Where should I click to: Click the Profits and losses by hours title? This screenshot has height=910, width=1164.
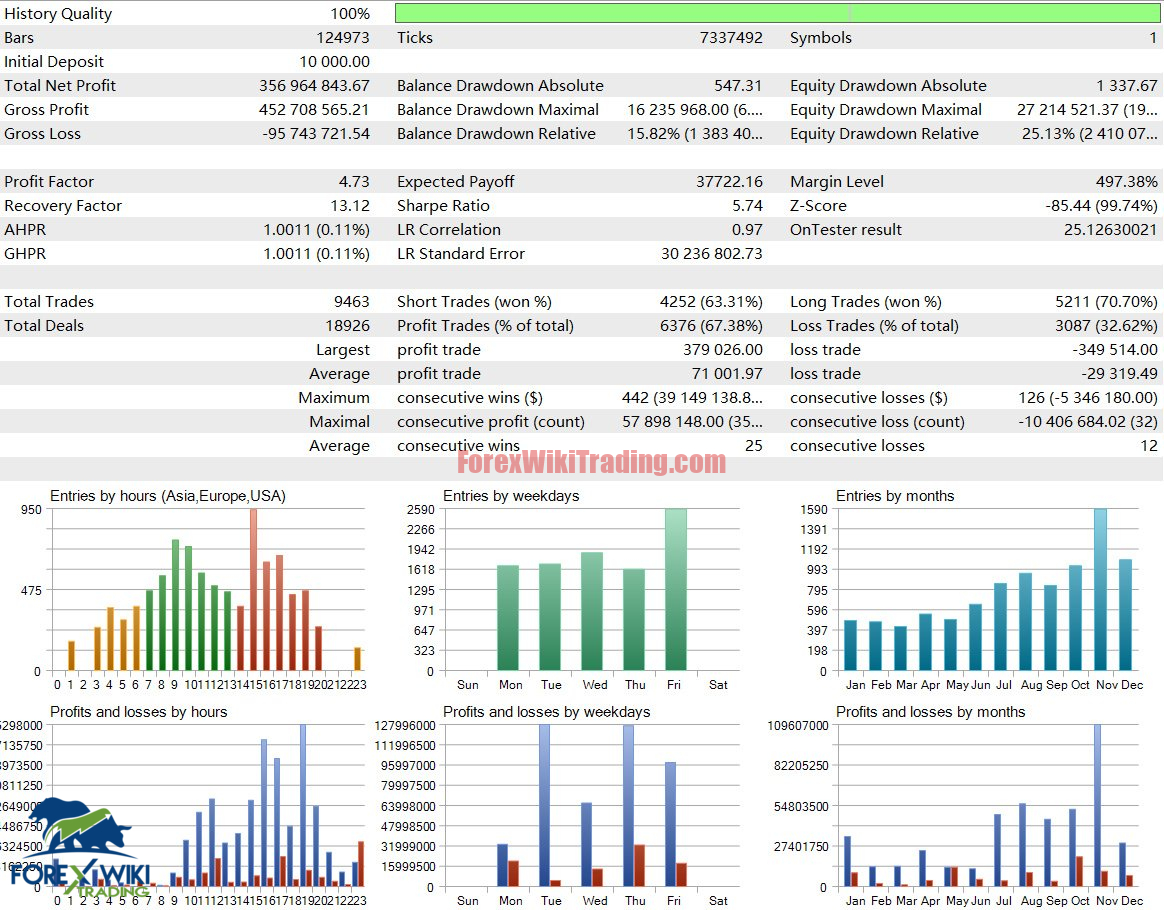pyautogui.click(x=139, y=712)
